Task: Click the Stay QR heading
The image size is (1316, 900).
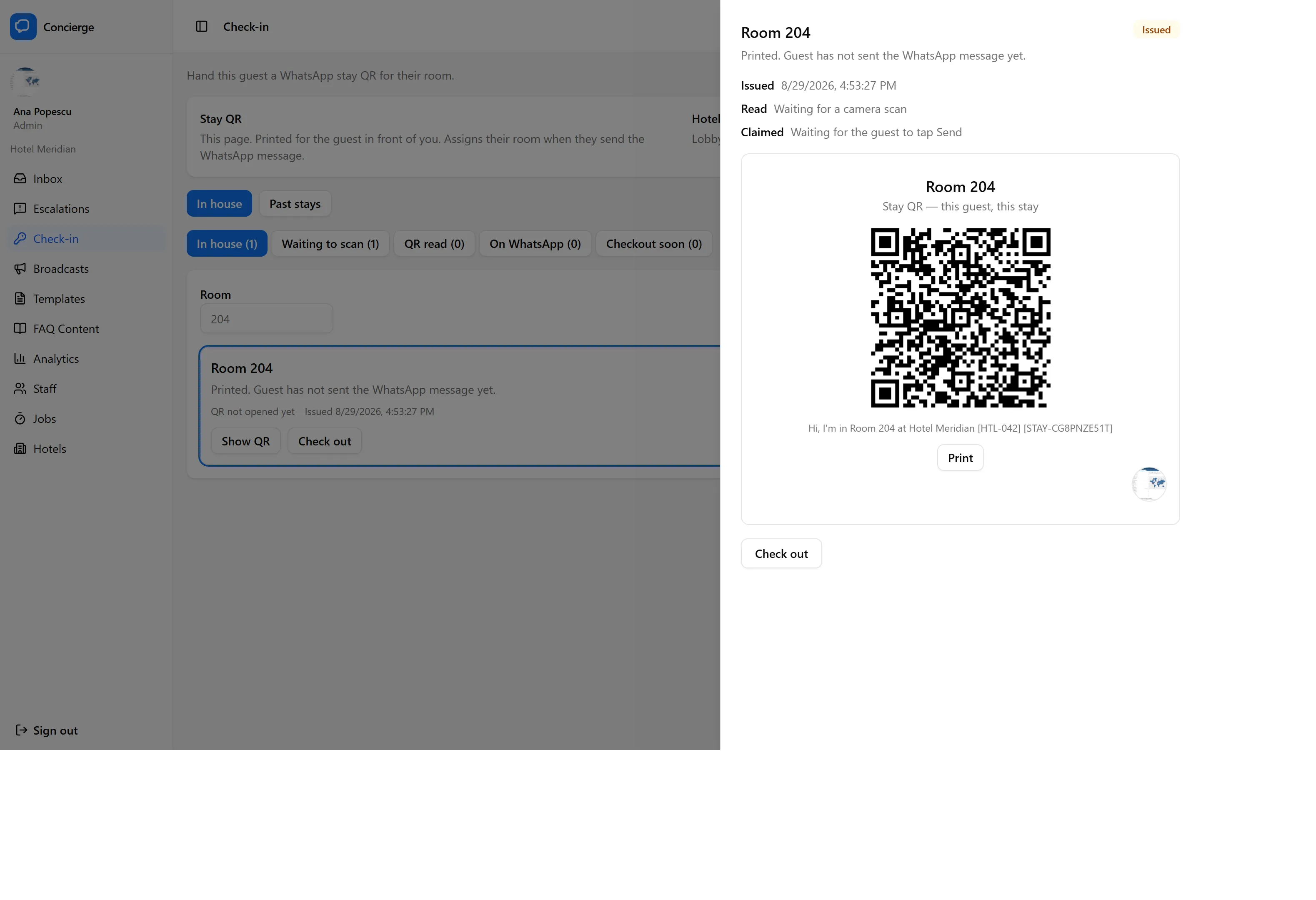Action: click(x=221, y=119)
